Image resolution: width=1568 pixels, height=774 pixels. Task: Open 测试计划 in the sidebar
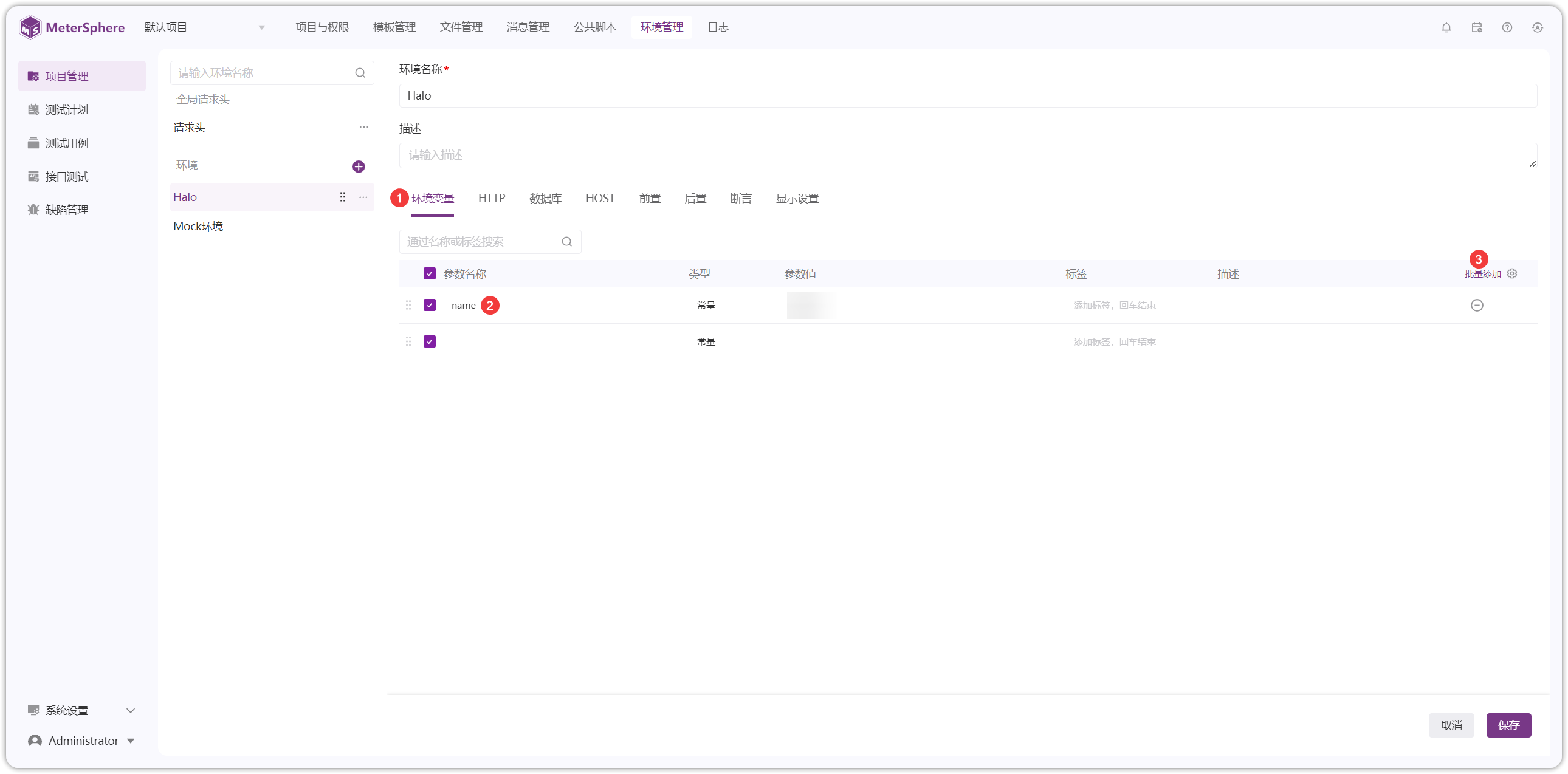67,109
